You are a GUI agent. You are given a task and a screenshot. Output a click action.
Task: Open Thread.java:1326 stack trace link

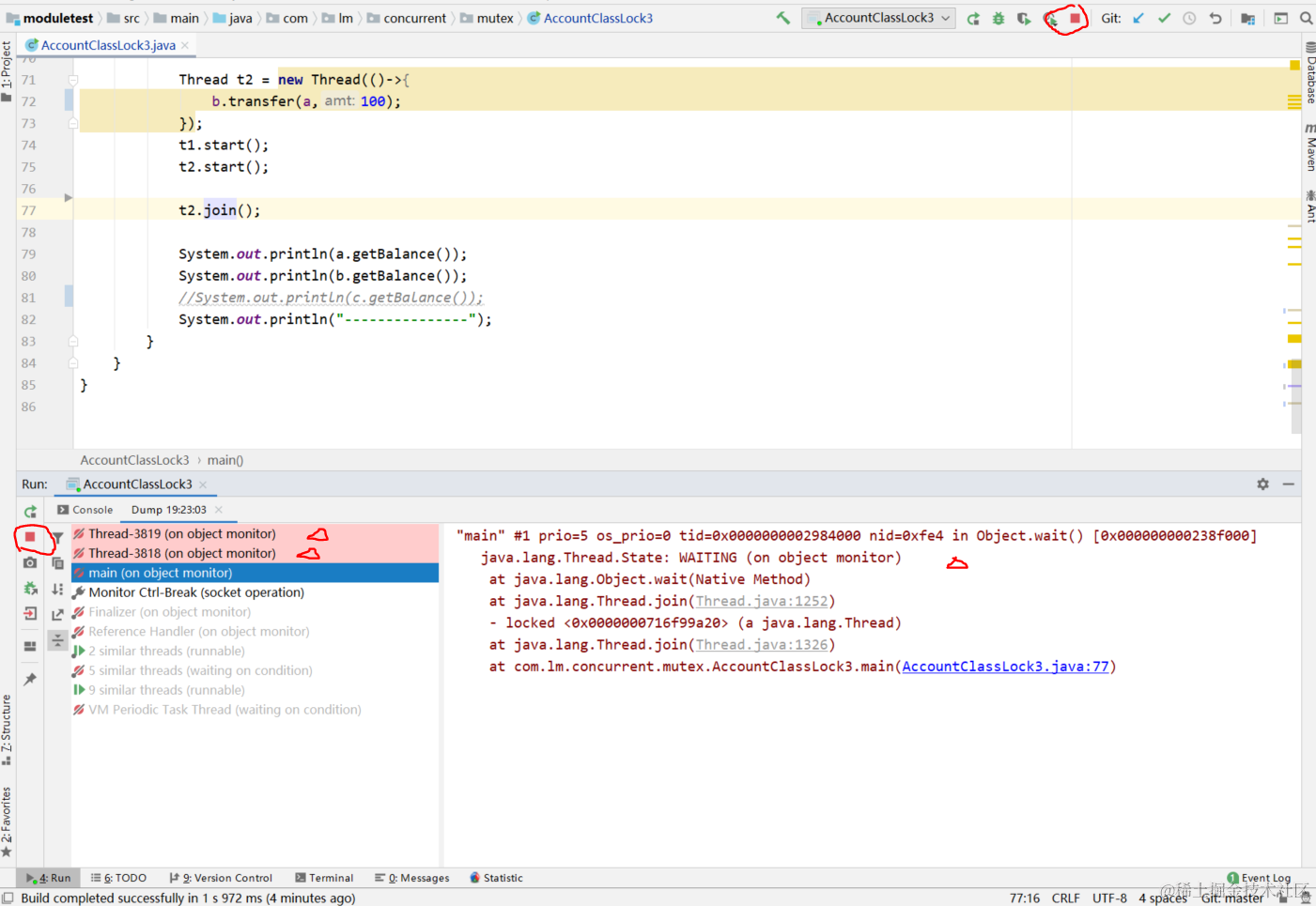[762, 644]
